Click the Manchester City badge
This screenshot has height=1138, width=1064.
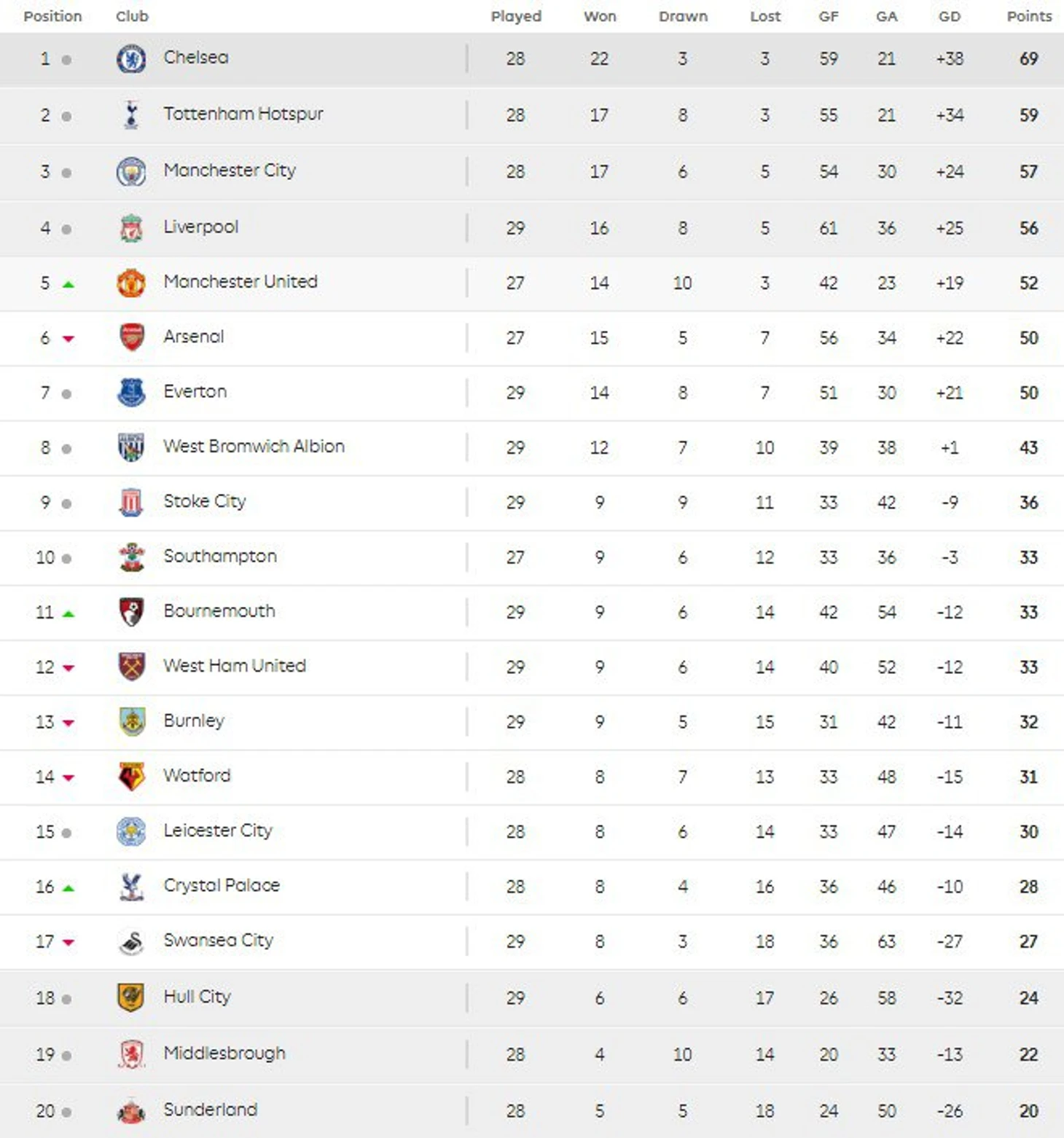pyautogui.click(x=131, y=171)
